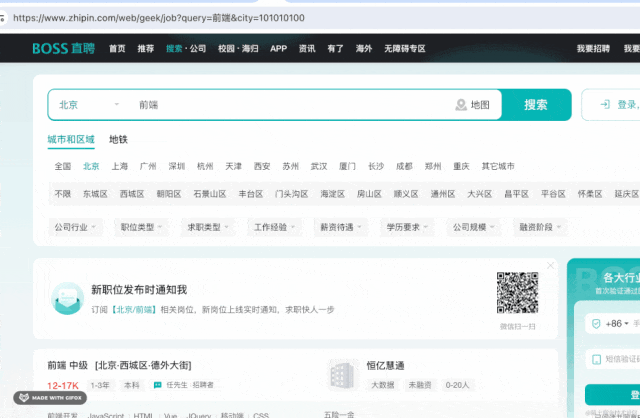
Task: Click the 大数据 company tag
Action: [x=383, y=385]
